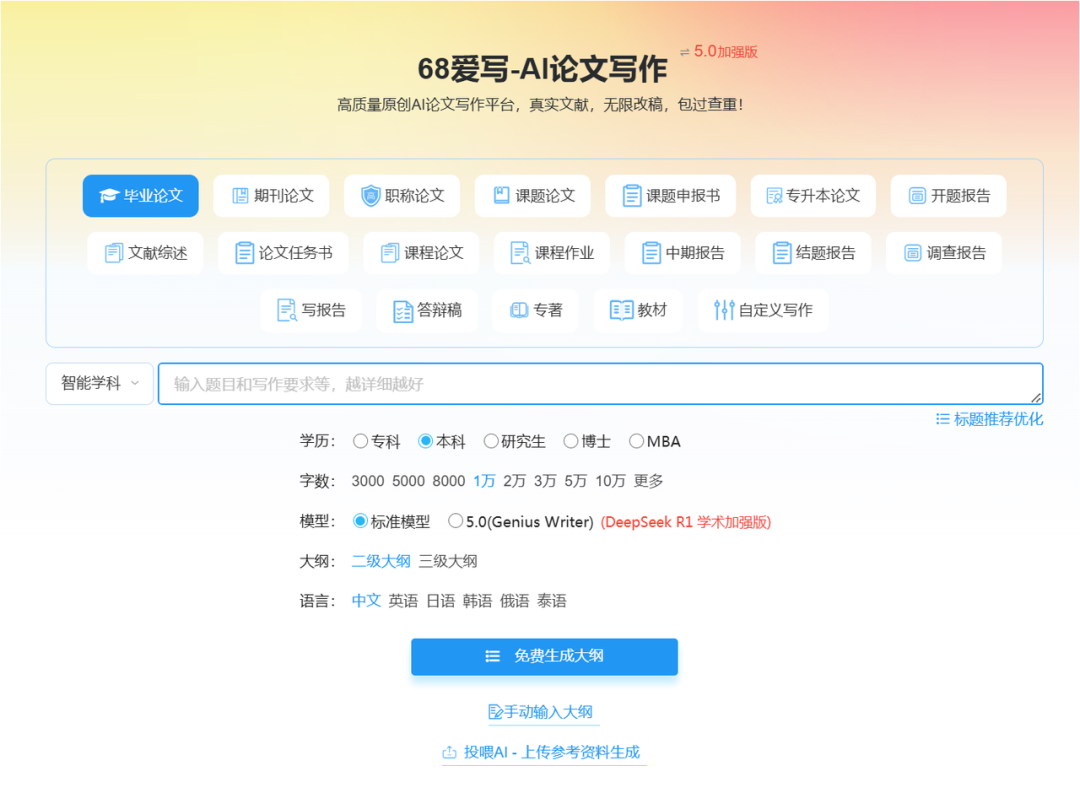The height and width of the screenshot is (793, 1080).
Task: Select the 3万 word count
Action: (545, 481)
